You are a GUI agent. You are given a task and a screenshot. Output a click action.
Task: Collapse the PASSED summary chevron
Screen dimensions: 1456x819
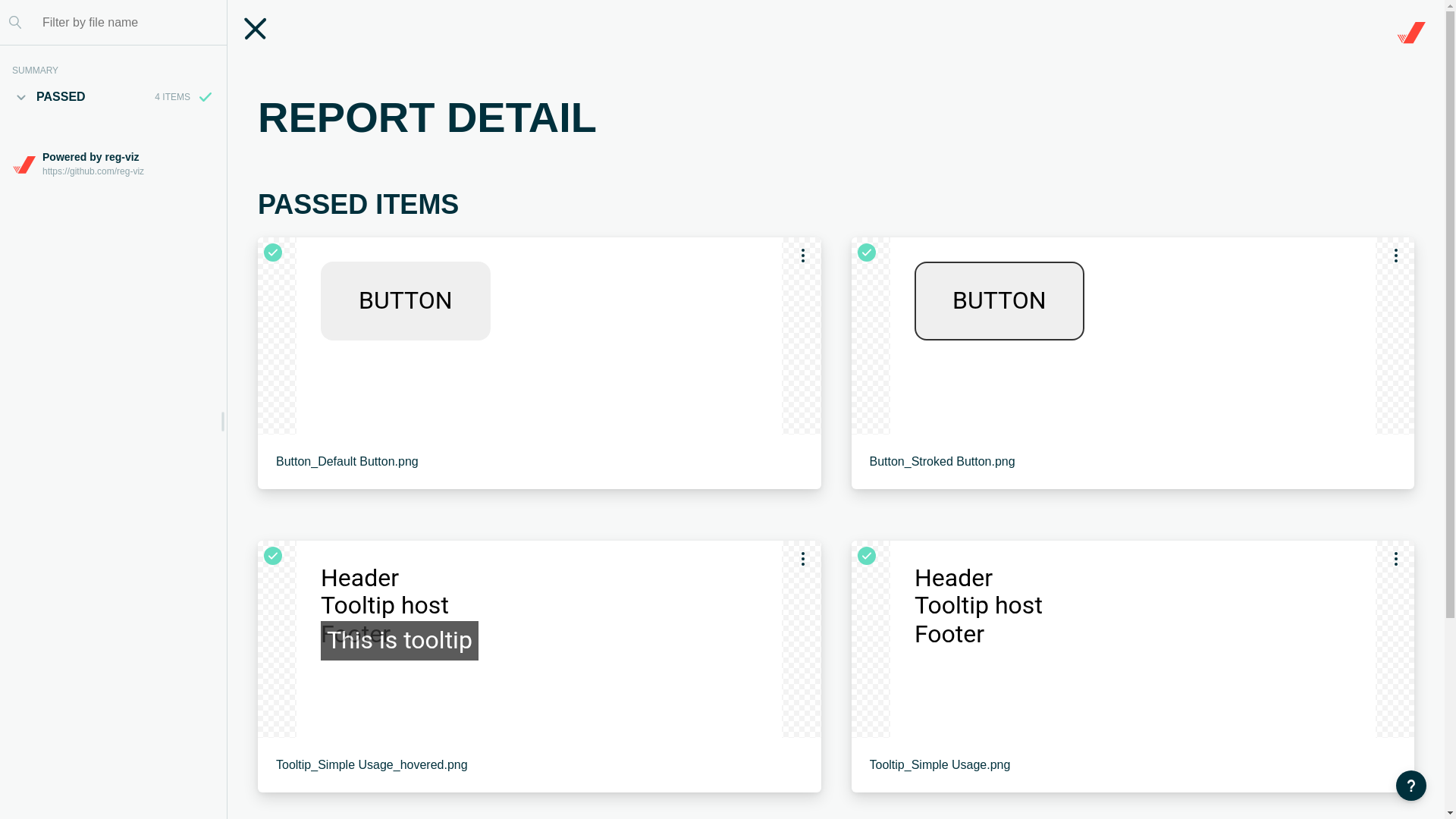(21, 97)
